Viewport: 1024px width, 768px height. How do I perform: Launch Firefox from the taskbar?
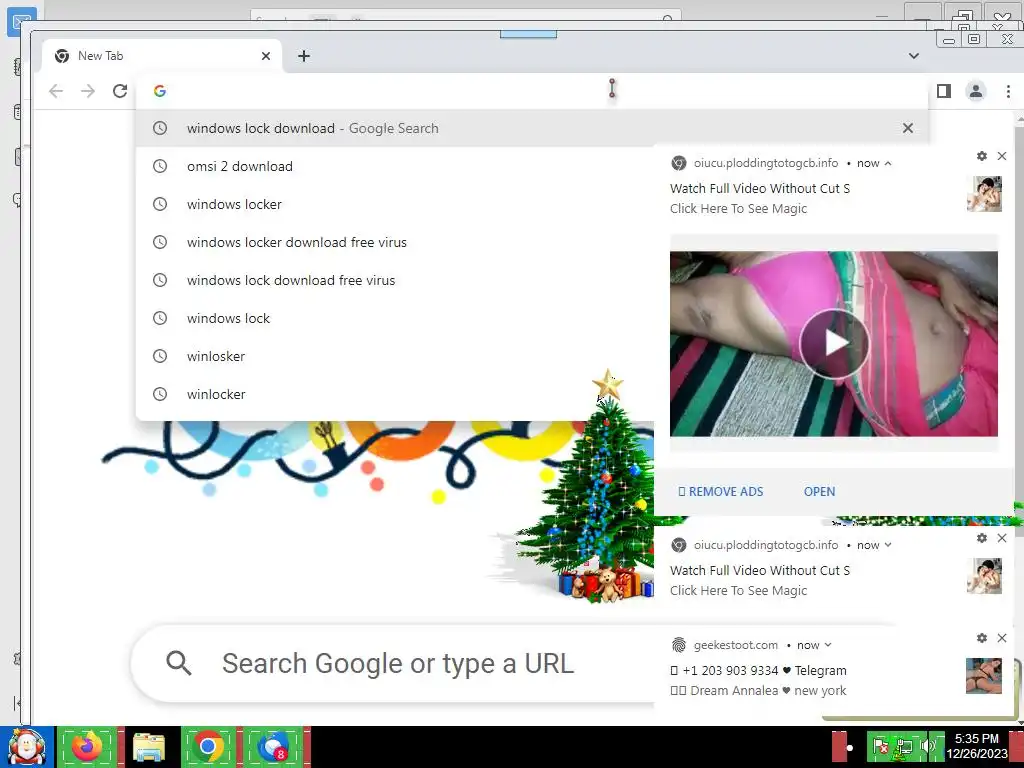pyautogui.click(x=87, y=747)
